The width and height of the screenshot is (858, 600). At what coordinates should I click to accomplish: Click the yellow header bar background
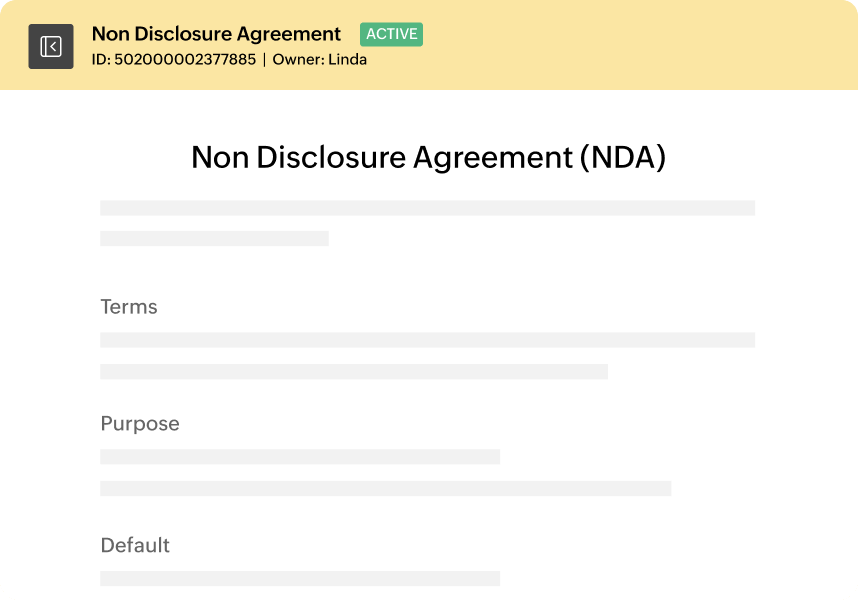tap(629, 46)
